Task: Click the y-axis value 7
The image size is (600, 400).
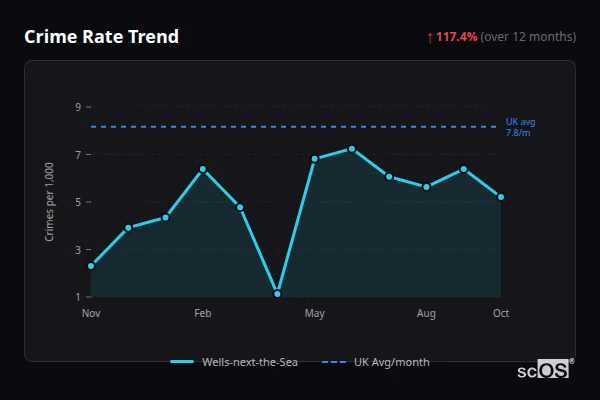Action: coord(78,155)
